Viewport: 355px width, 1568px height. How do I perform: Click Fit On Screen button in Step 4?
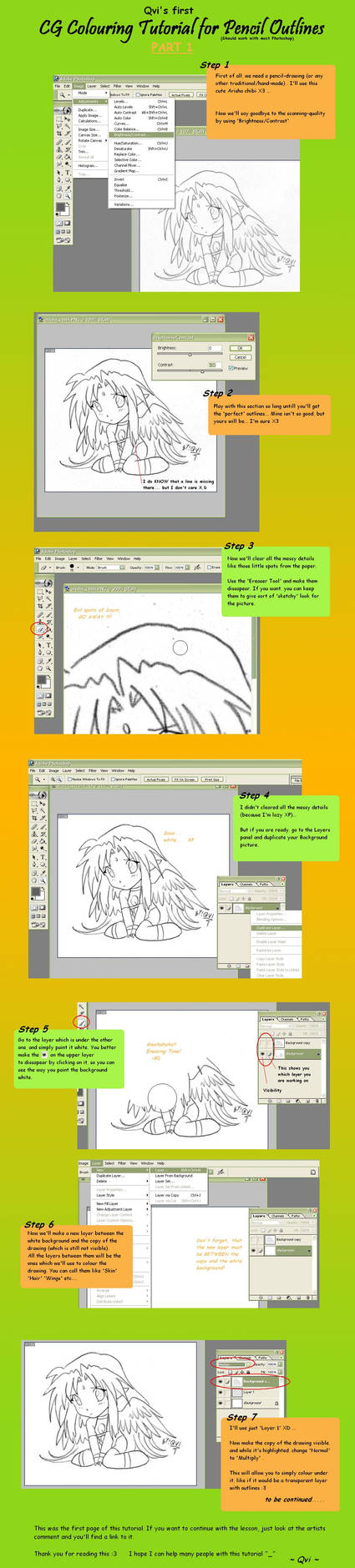[183, 779]
